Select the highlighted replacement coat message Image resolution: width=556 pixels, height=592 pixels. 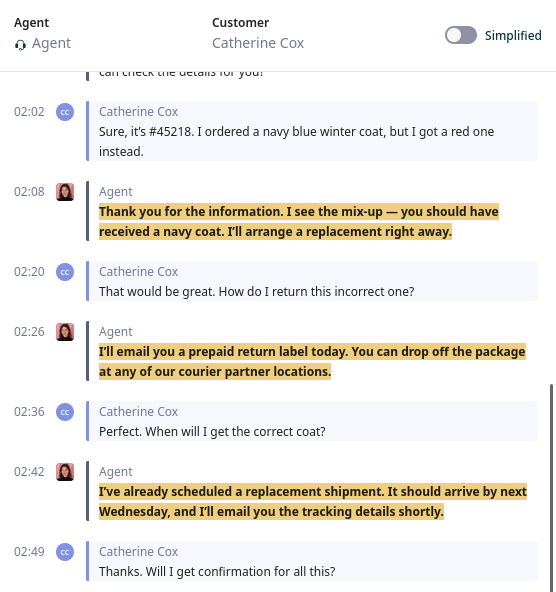[299, 222]
